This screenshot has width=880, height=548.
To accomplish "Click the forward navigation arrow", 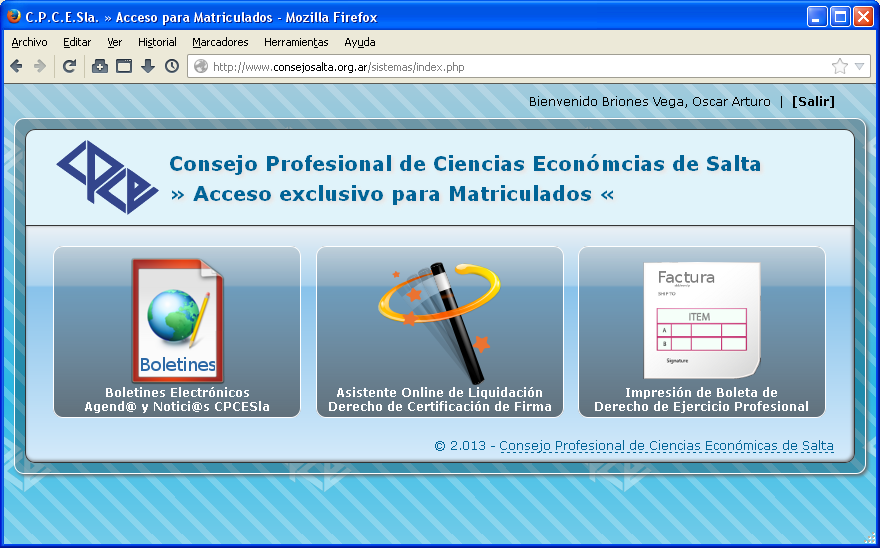I will point(40,66).
